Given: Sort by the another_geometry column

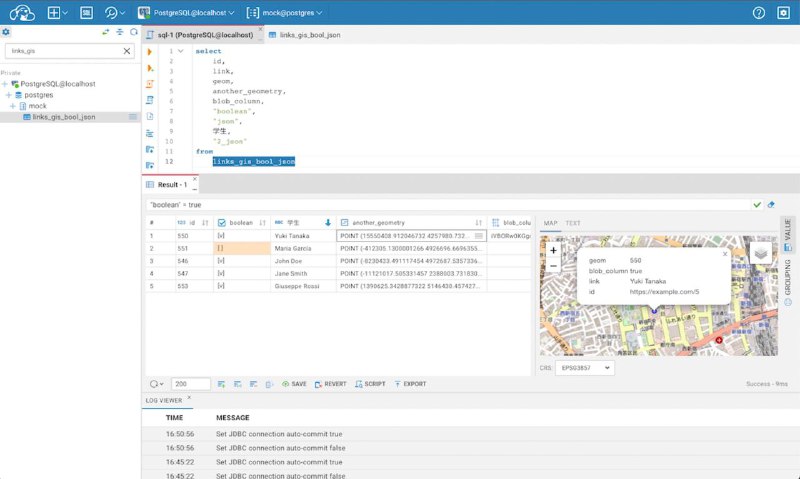Looking at the screenshot, I should tap(479, 223).
